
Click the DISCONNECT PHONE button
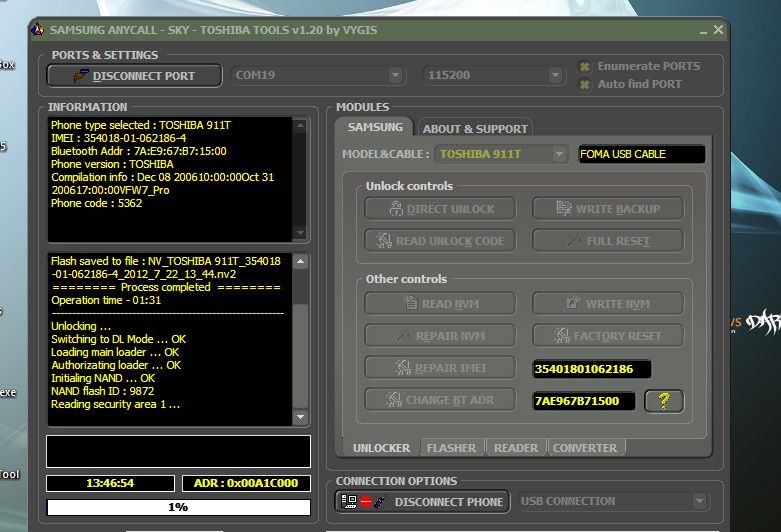click(x=422, y=502)
